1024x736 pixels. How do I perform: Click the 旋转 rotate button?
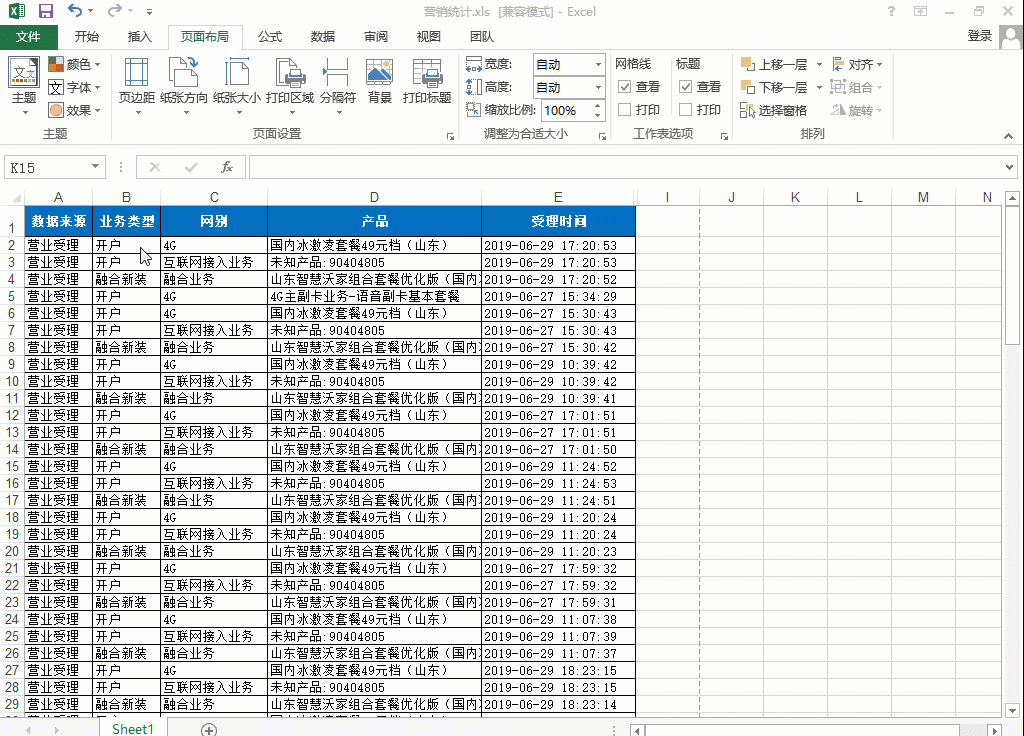(x=856, y=110)
